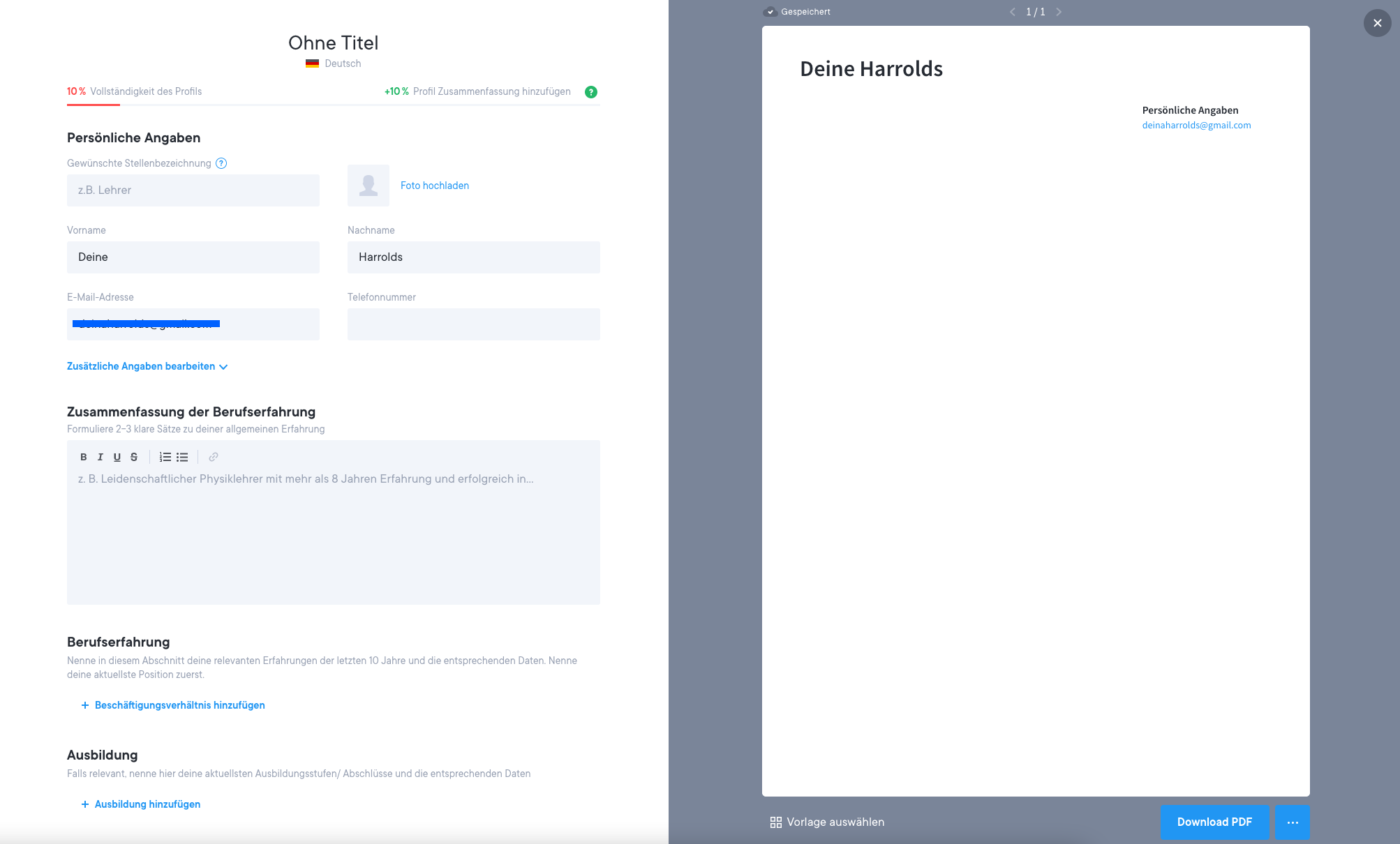Insert numbered list in summary editor

click(165, 457)
